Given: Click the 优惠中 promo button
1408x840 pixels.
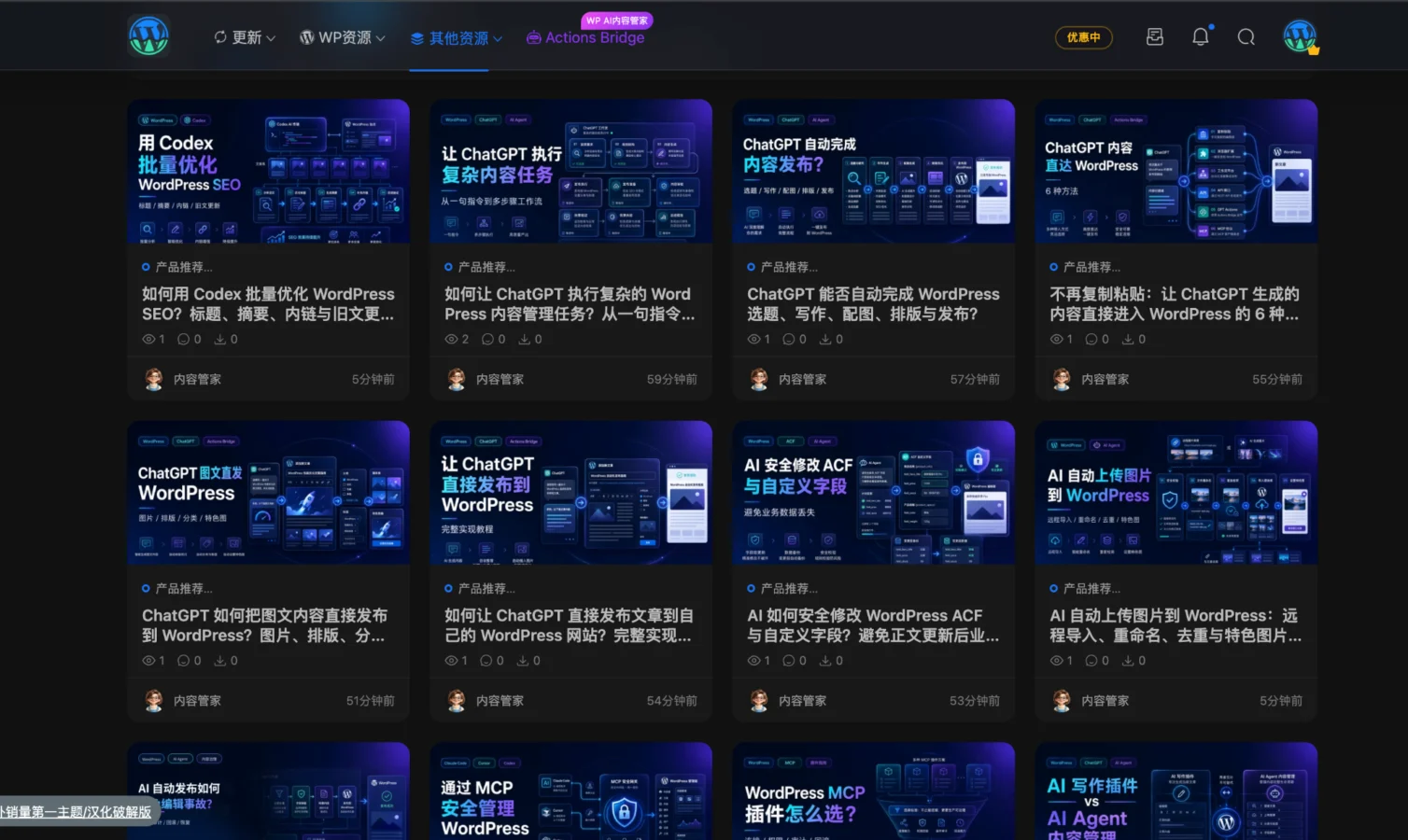Looking at the screenshot, I should (1084, 37).
